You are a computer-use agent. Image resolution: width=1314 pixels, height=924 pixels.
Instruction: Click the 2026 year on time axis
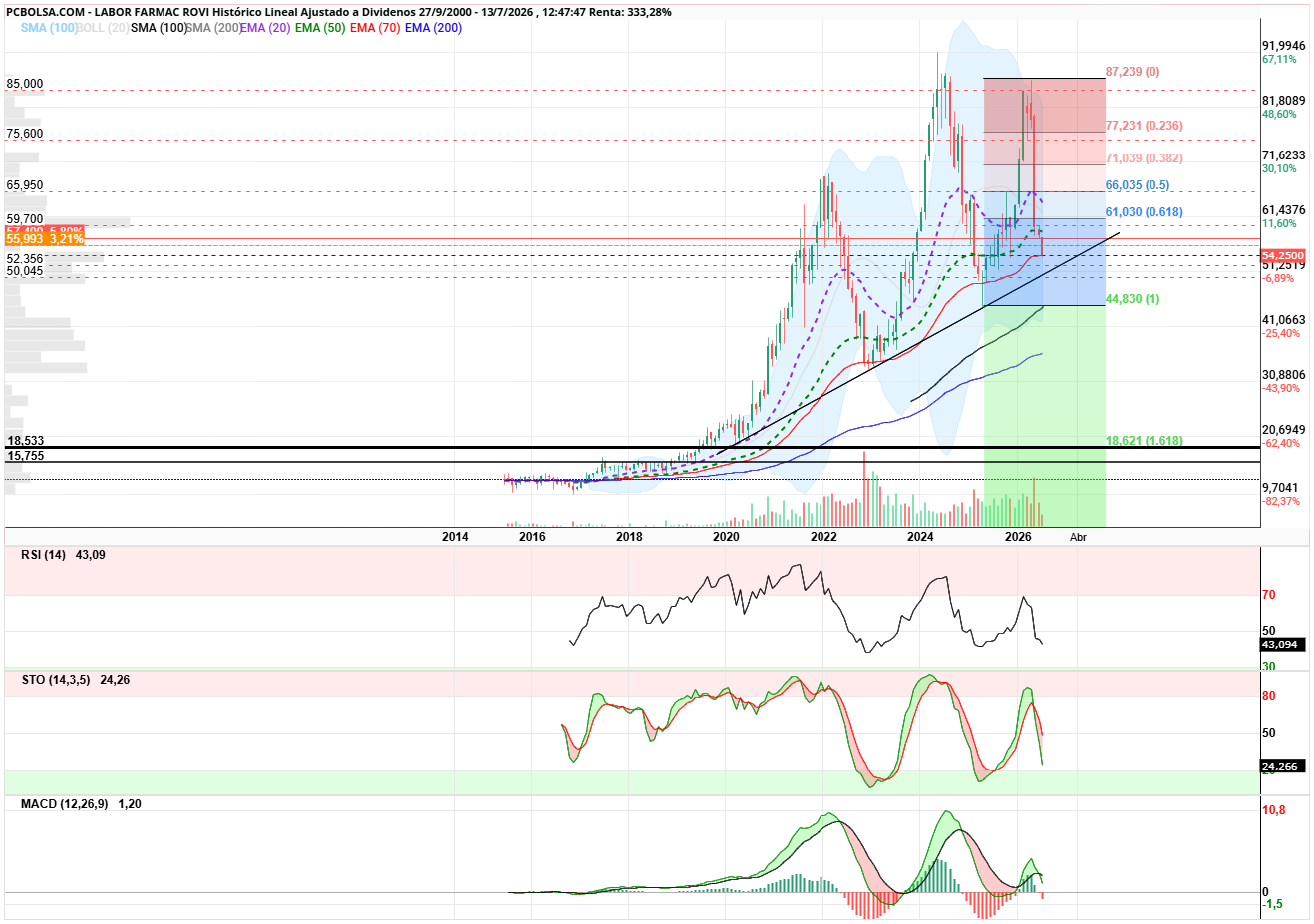[1018, 537]
